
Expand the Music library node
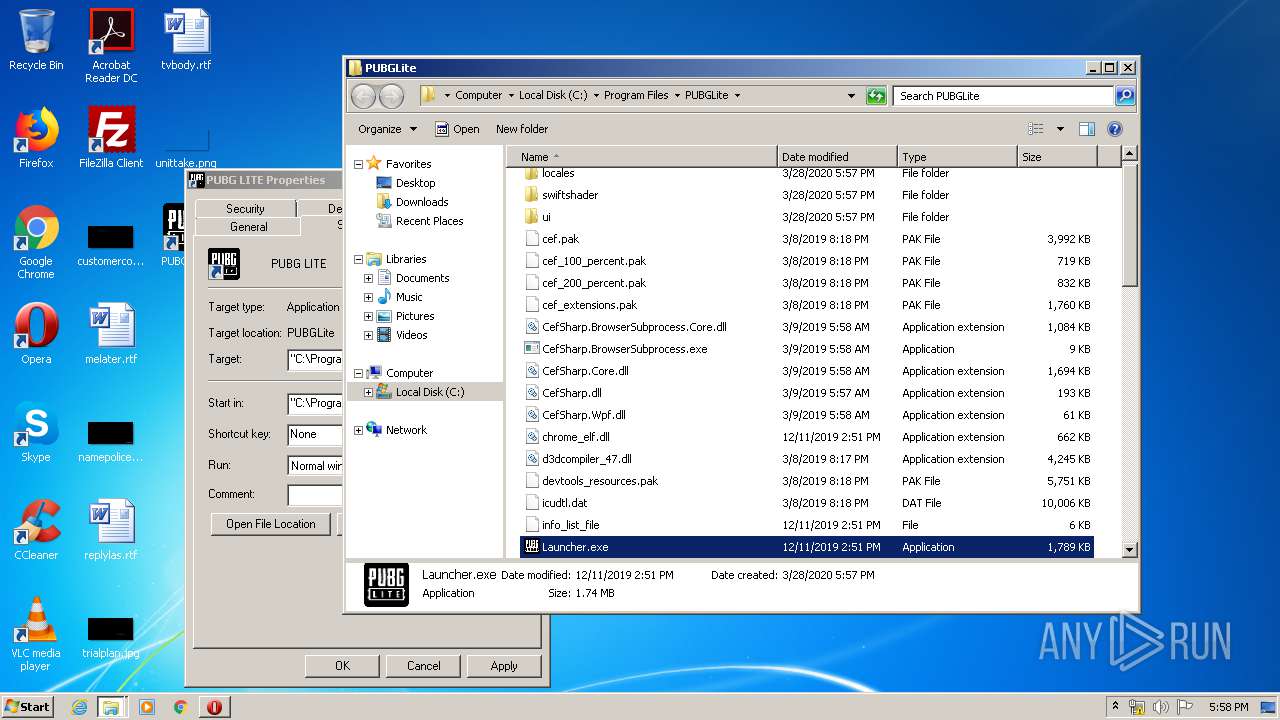[x=368, y=297]
